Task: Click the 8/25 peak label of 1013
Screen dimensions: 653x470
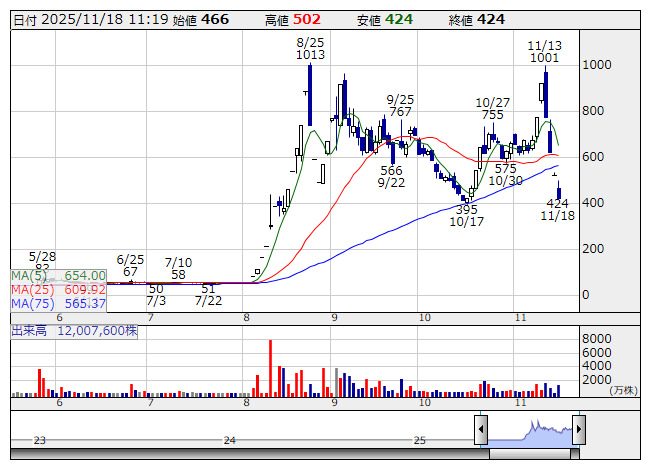Action: pyautogui.click(x=310, y=49)
